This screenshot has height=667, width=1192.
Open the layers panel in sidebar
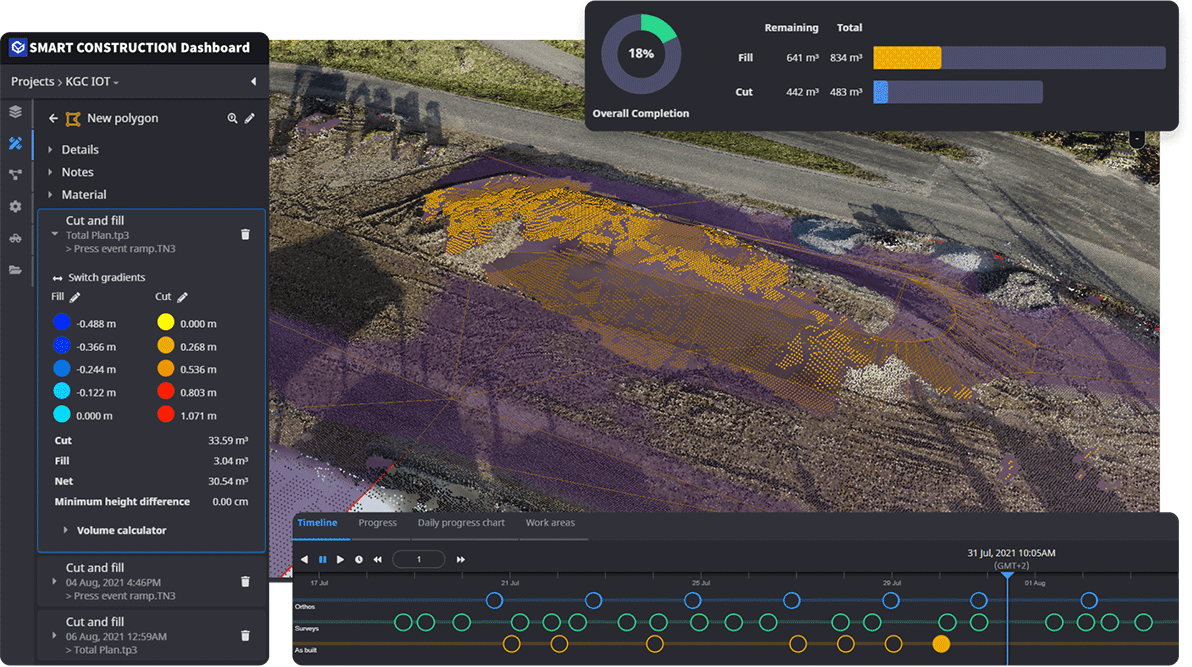click(15, 112)
